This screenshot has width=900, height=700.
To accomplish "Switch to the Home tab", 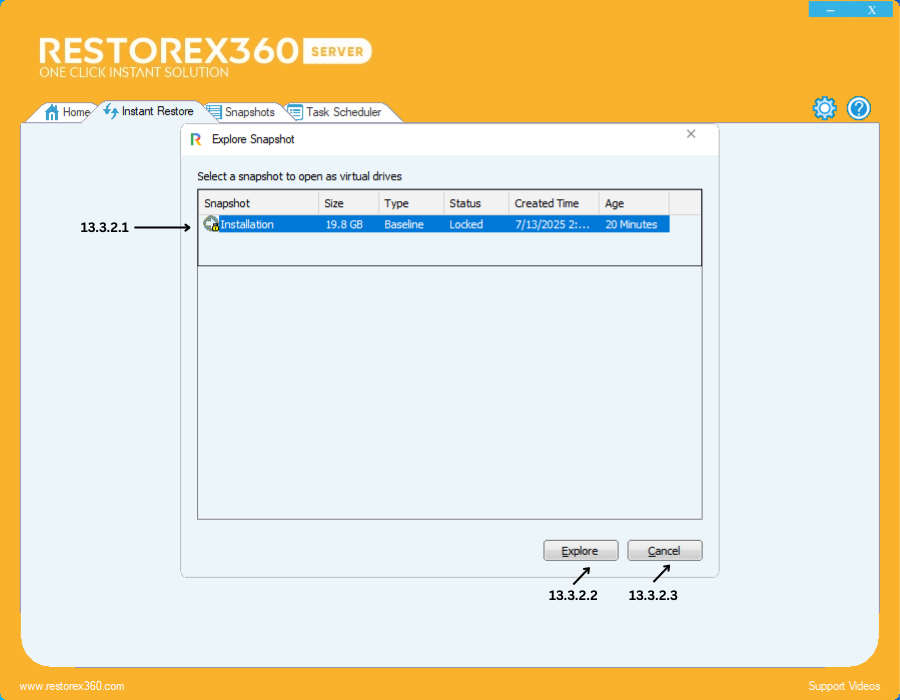I will pos(67,112).
